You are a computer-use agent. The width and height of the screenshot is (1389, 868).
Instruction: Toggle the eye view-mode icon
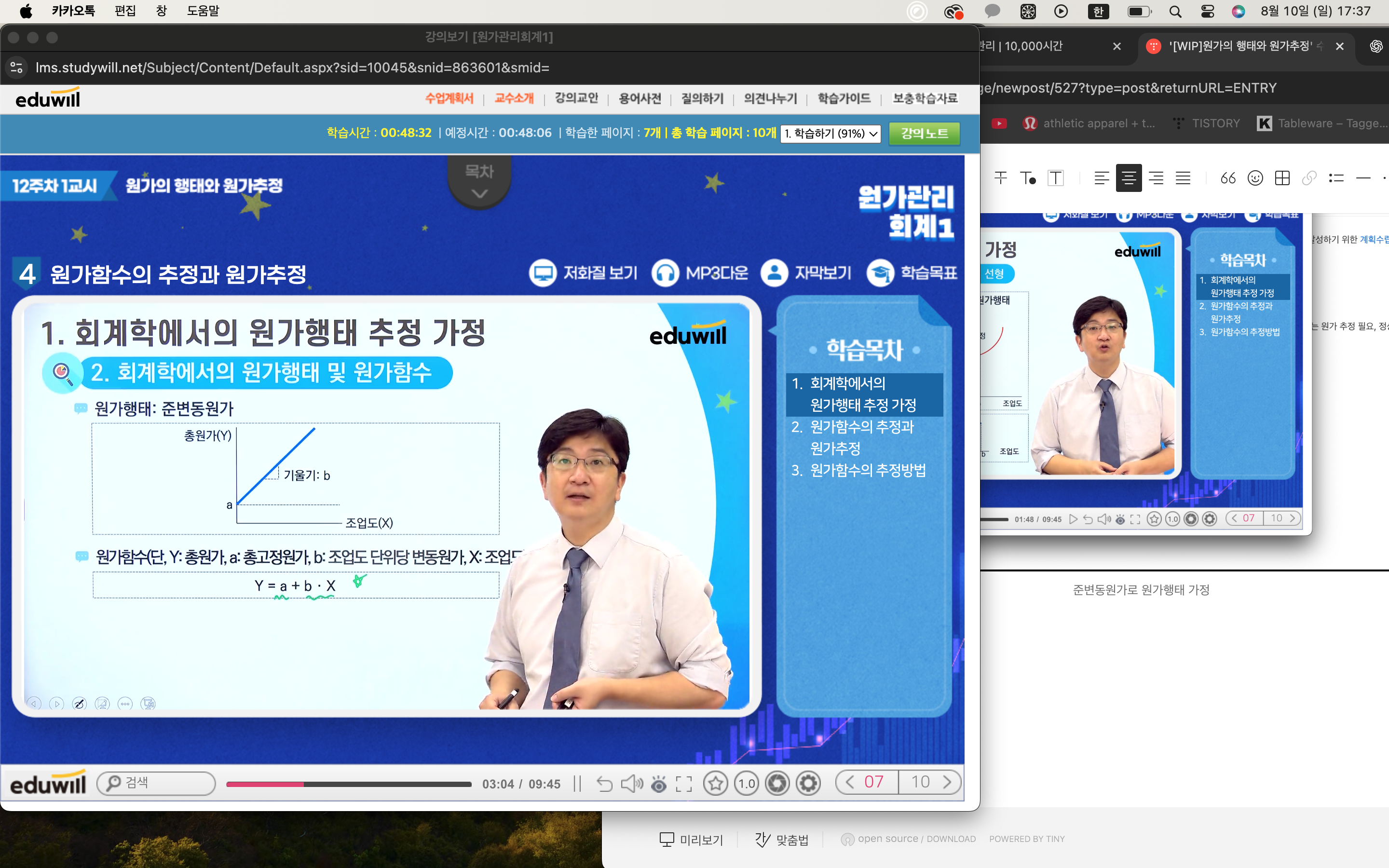pos(659,784)
